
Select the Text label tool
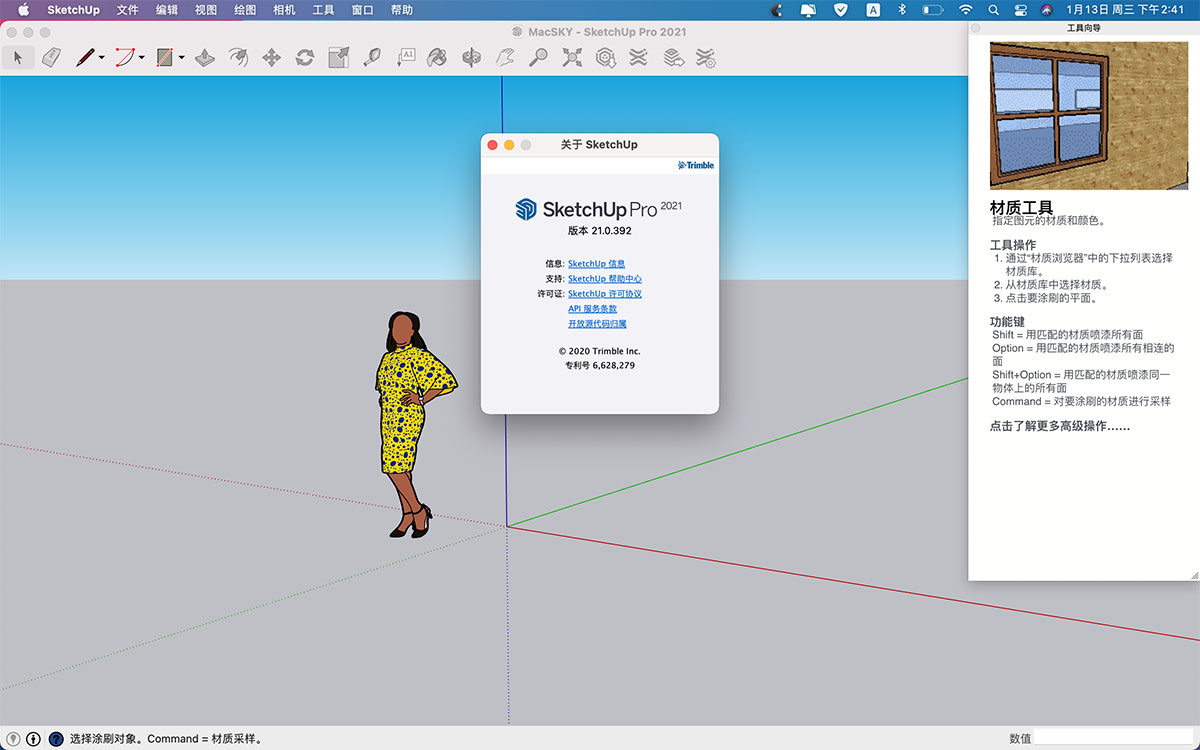click(x=405, y=58)
